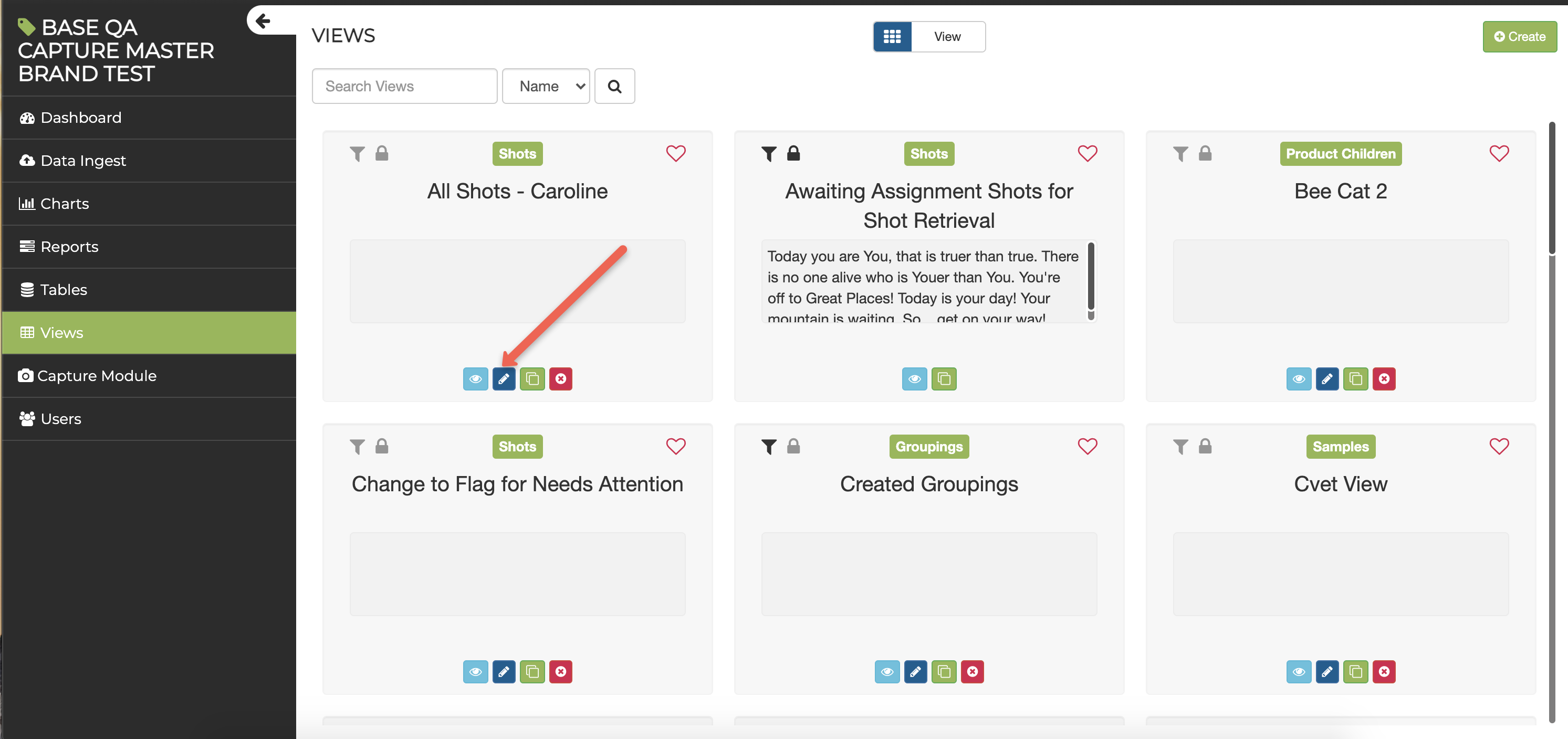The width and height of the screenshot is (1568, 739).
Task: Delete the Bee Cat 2 view
Action: [1384, 379]
